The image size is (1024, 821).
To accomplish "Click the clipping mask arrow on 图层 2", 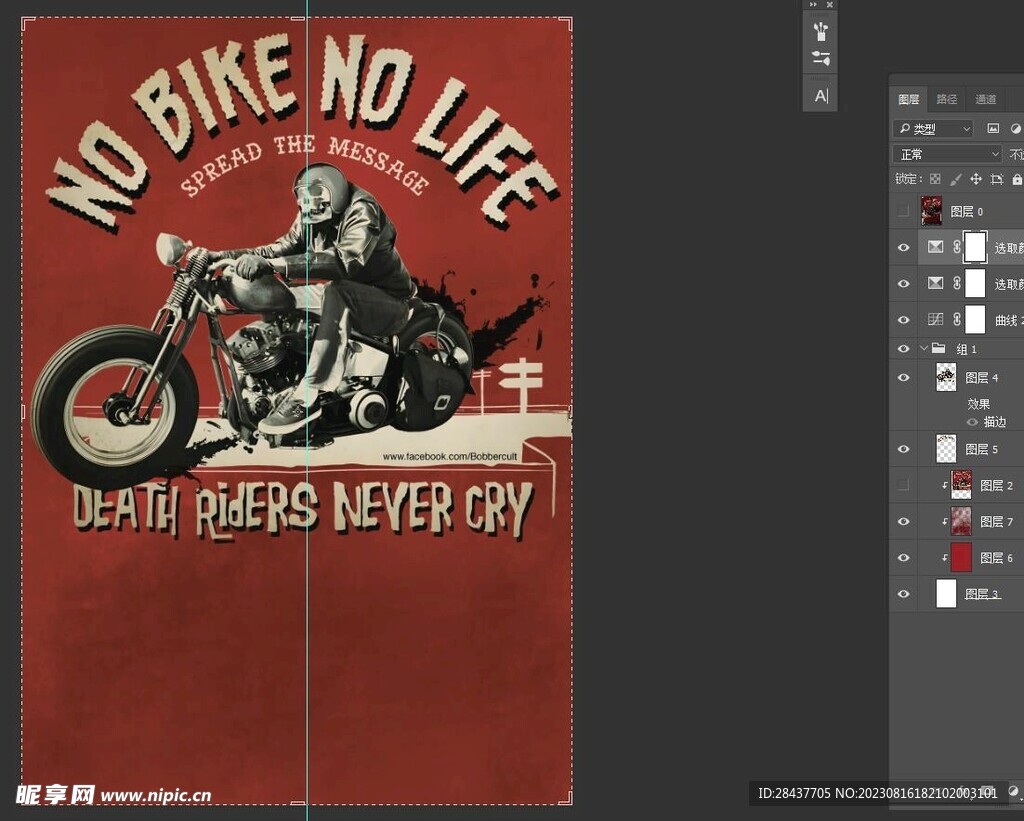I will point(944,485).
